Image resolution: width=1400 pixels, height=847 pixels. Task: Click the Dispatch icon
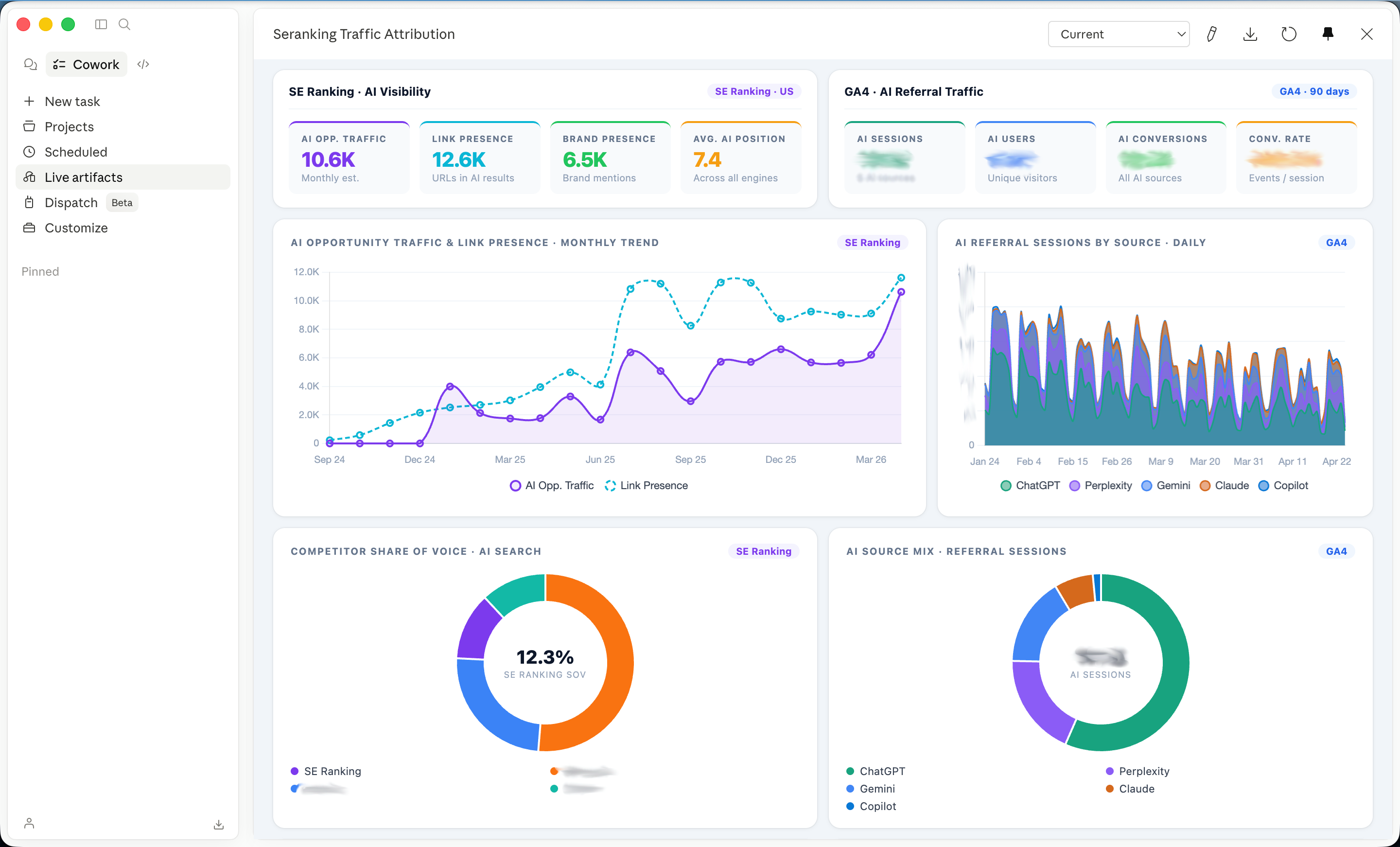pyautogui.click(x=29, y=202)
